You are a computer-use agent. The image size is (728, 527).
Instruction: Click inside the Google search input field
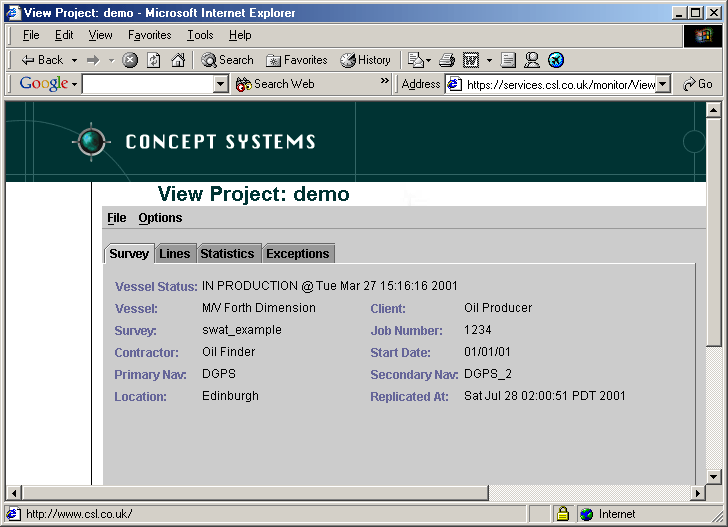click(x=148, y=85)
